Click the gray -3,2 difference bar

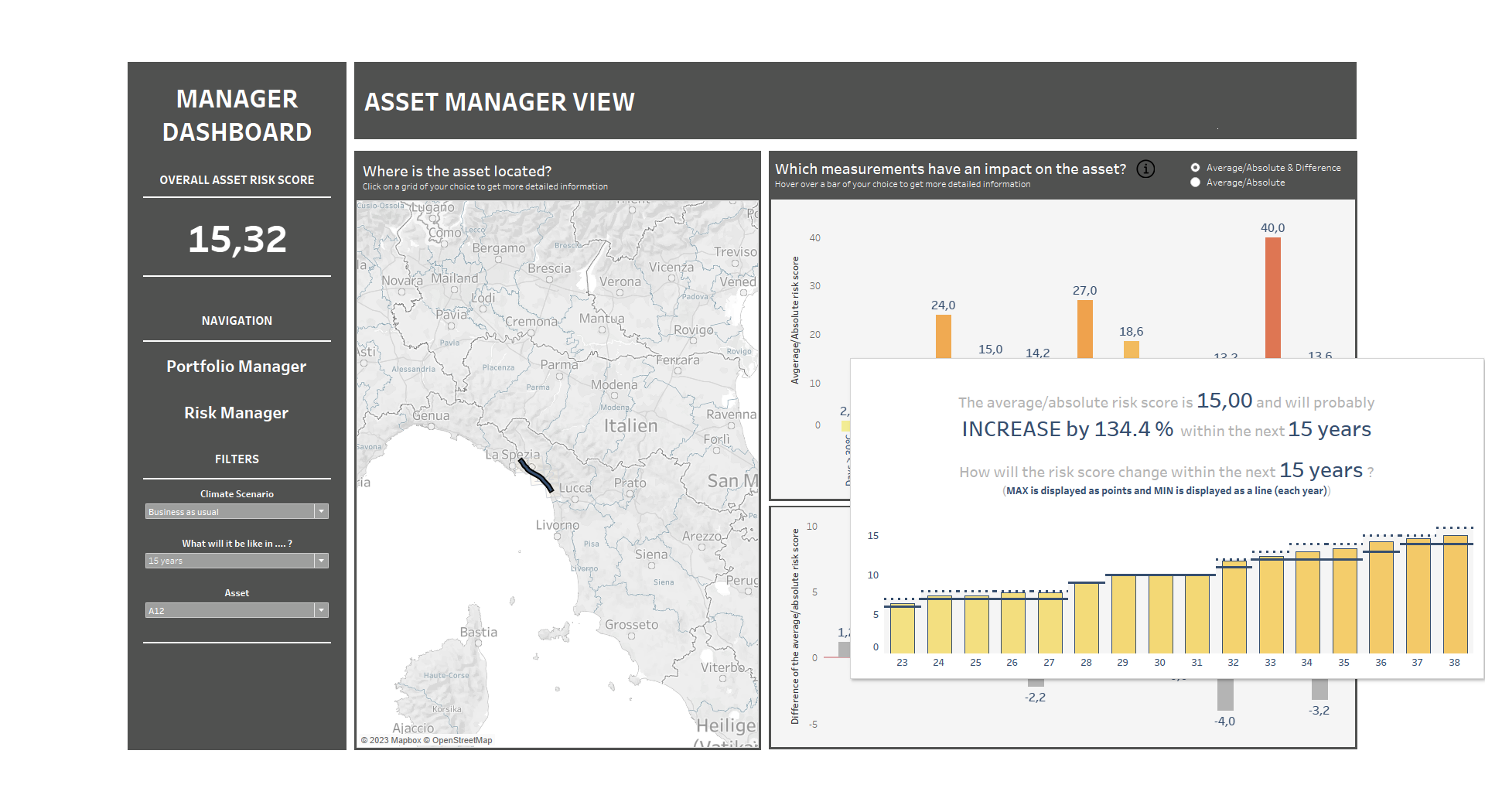pos(1319,689)
